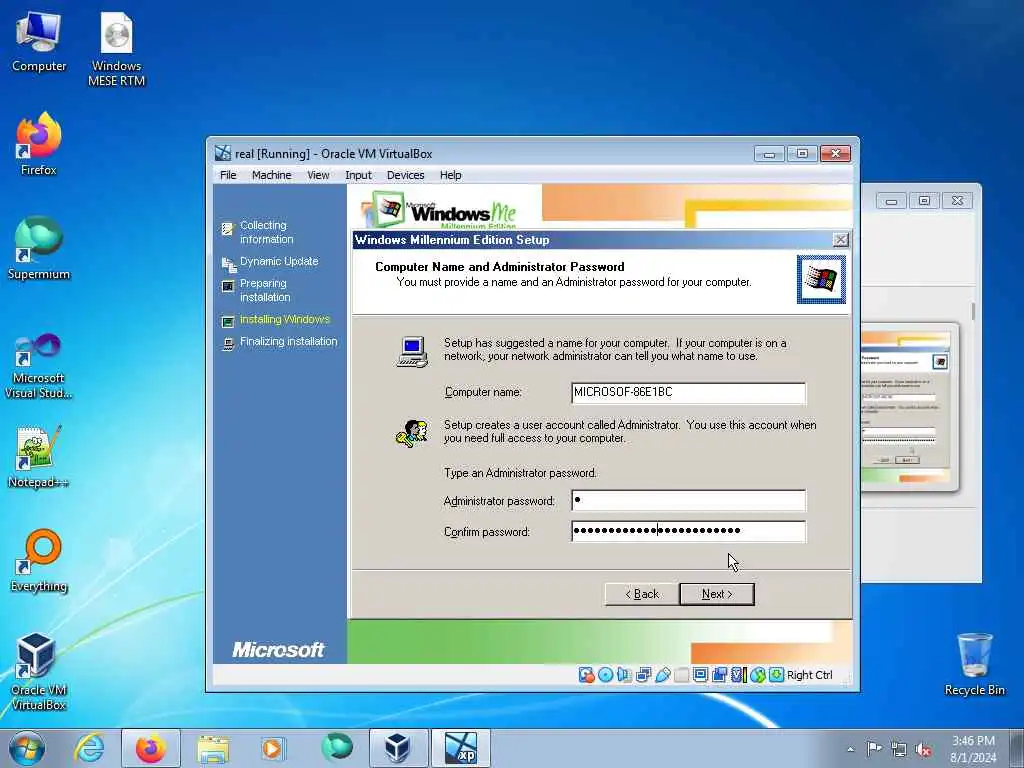The image size is (1024, 768).
Task: Click the muted volume tray icon
Action: pos(923,749)
